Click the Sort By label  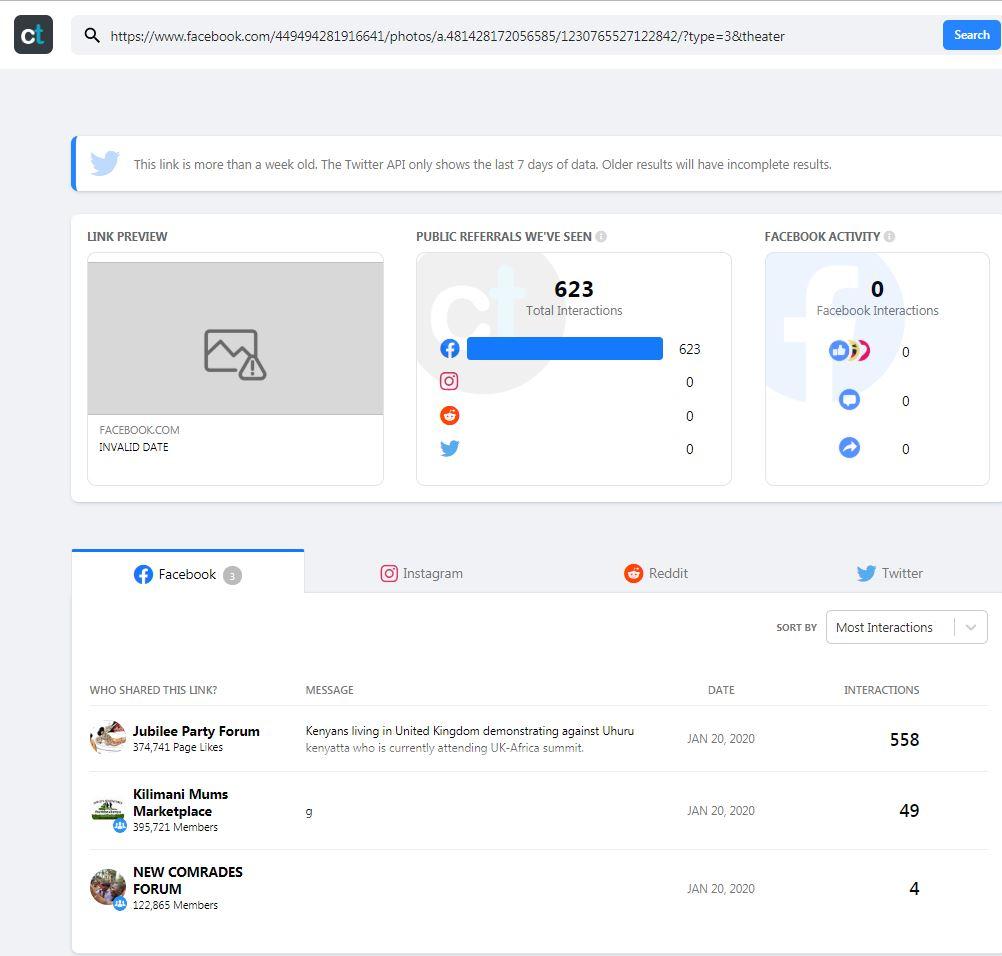click(796, 628)
